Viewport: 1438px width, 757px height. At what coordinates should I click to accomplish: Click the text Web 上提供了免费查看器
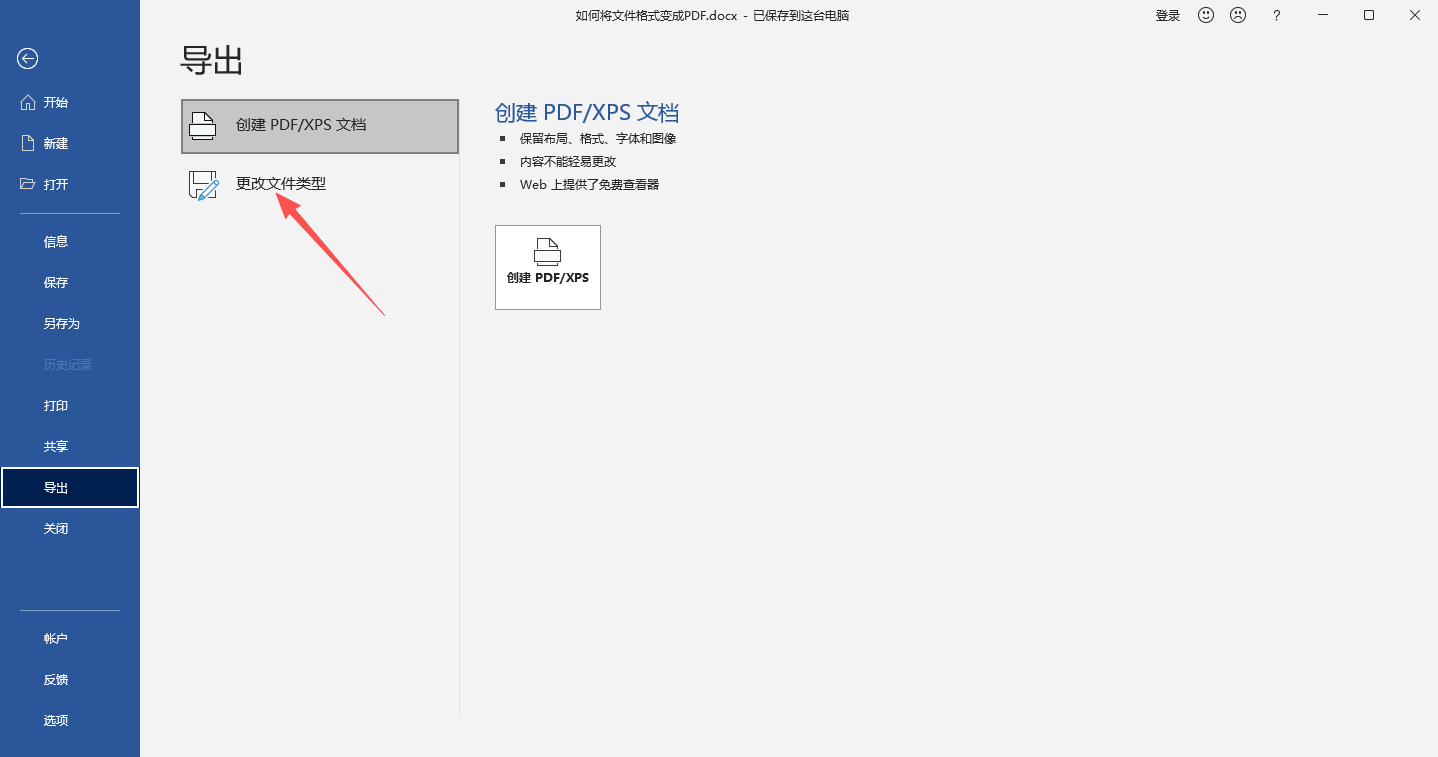click(589, 184)
